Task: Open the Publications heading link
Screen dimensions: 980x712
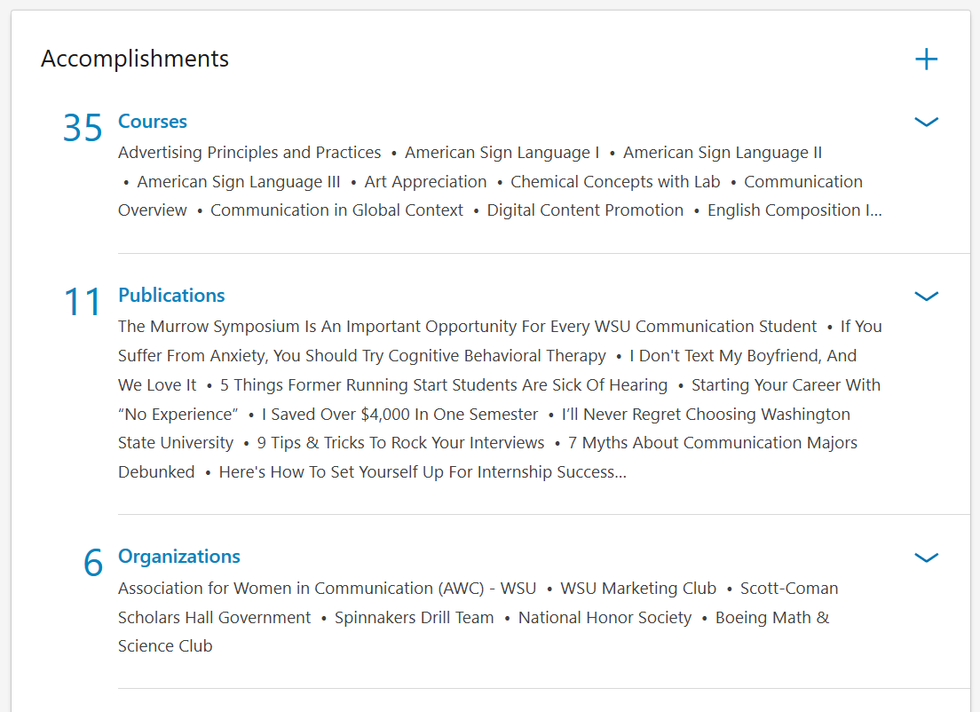Action: [x=171, y=295]
